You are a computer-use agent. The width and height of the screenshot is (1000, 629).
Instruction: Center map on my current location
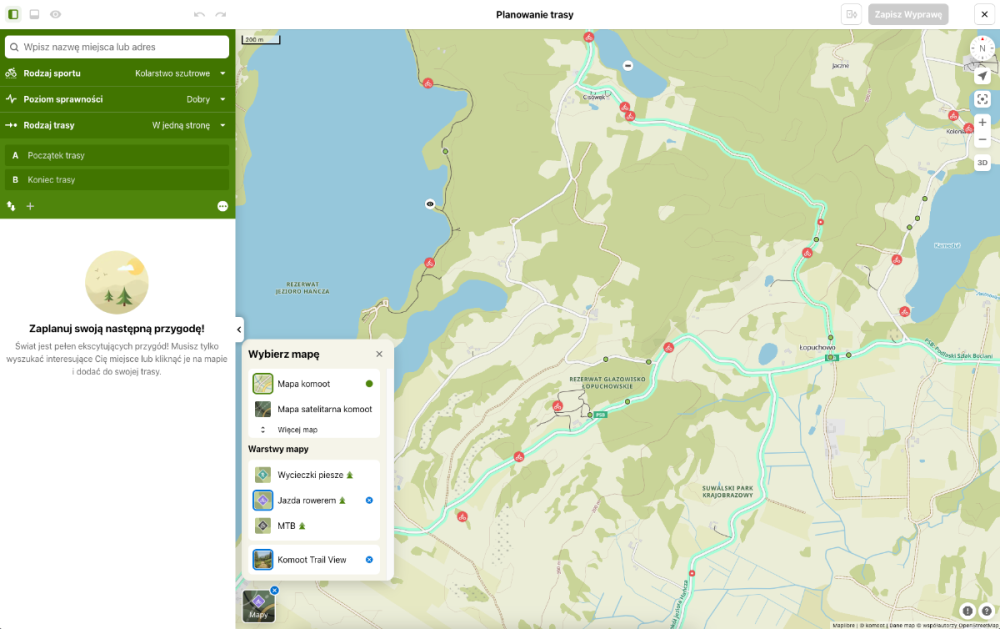982,76
